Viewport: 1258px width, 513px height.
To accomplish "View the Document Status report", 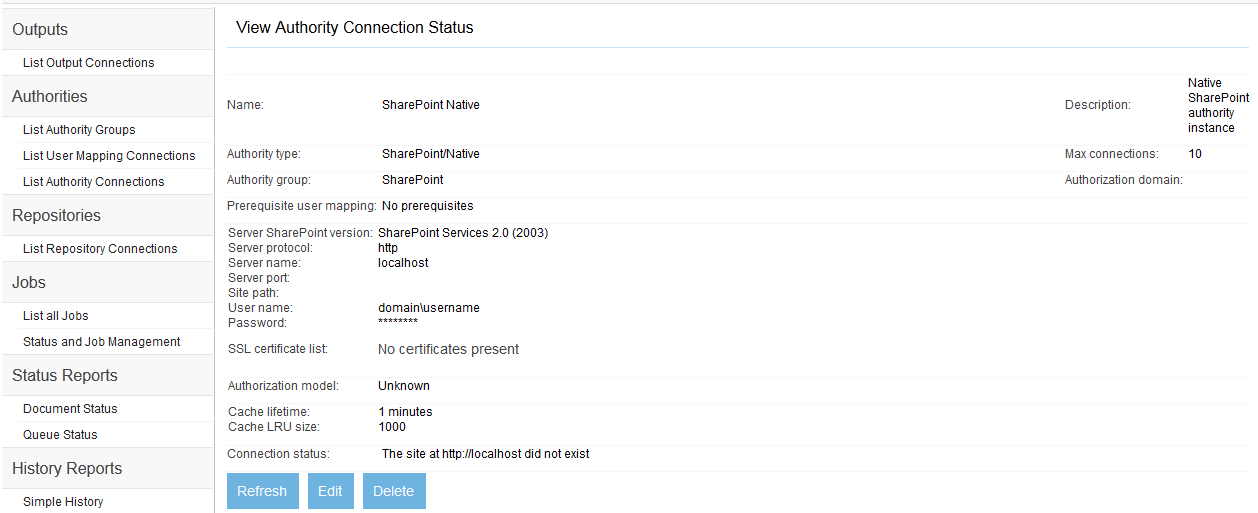I will [x=70, y=409].
